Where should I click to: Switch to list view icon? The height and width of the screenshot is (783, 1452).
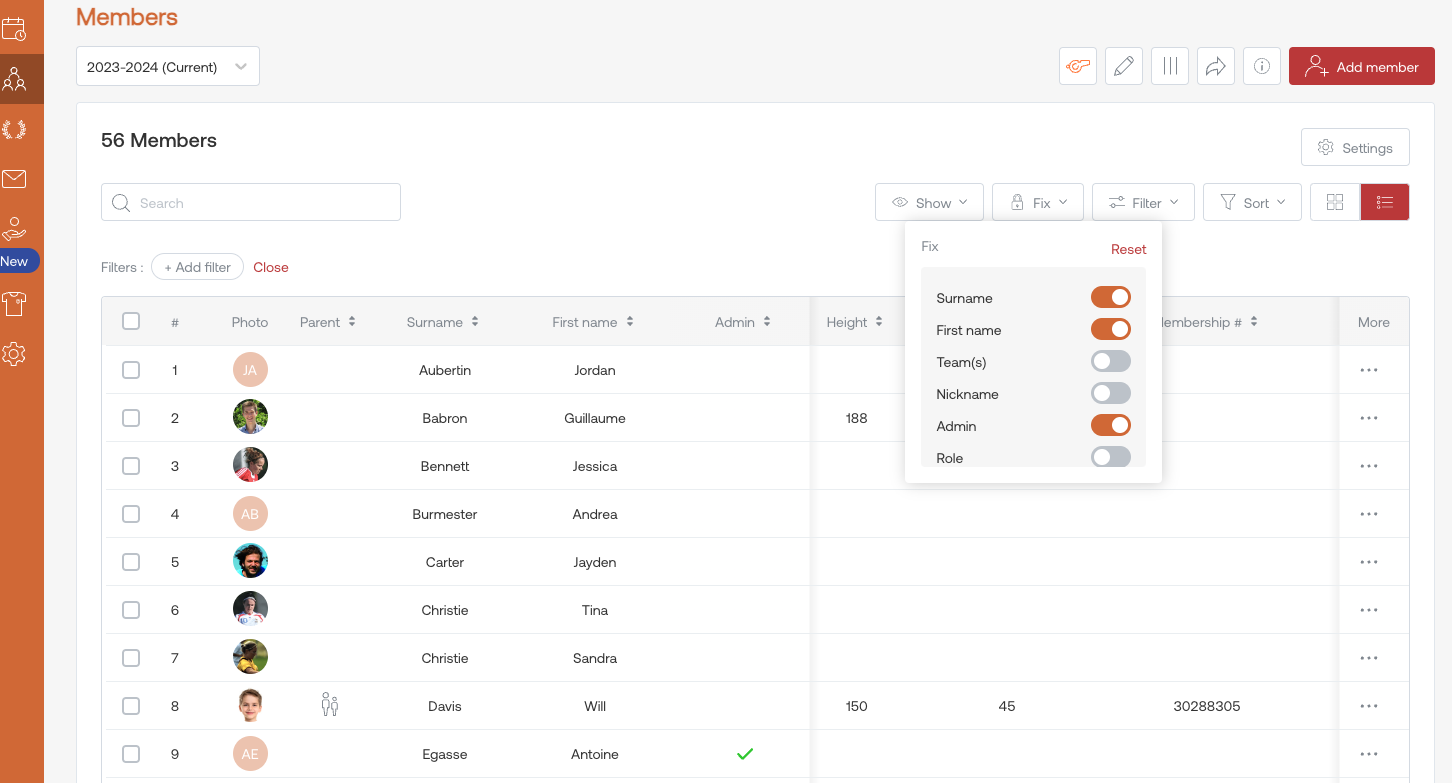pos(1385,202)
